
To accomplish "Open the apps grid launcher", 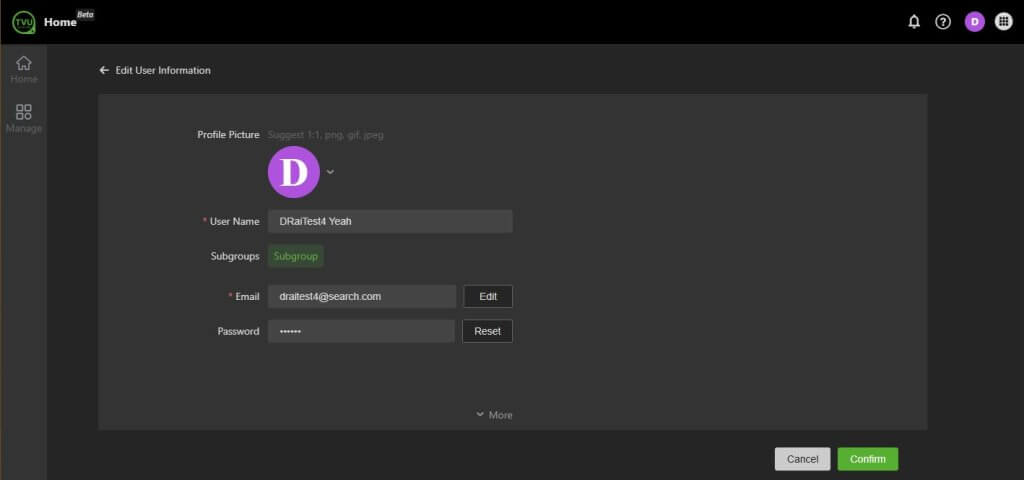I will (x=1003, y=22).
